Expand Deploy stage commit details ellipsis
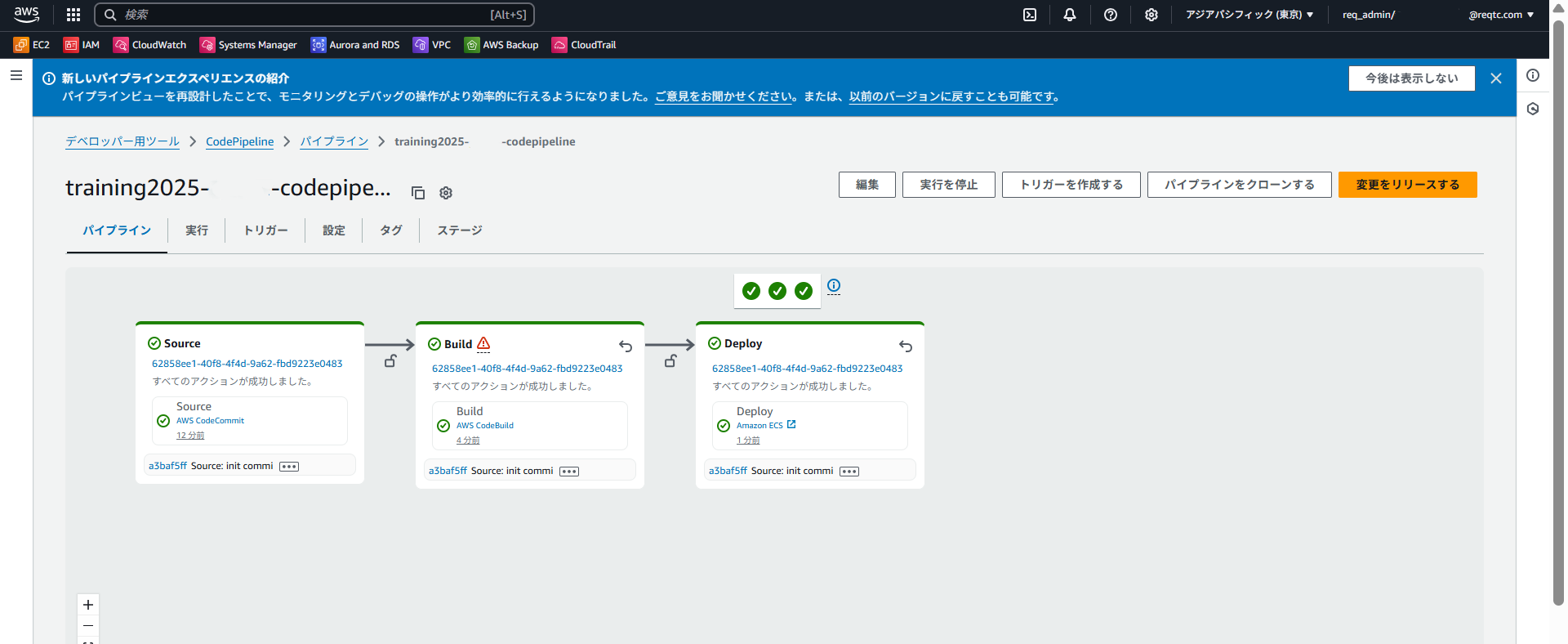 [x=849, y=472]
